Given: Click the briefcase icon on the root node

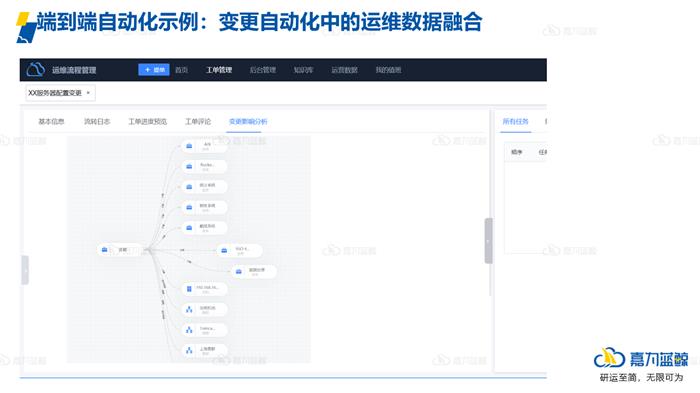Looking at the screenshot, I should click(104, 250).
